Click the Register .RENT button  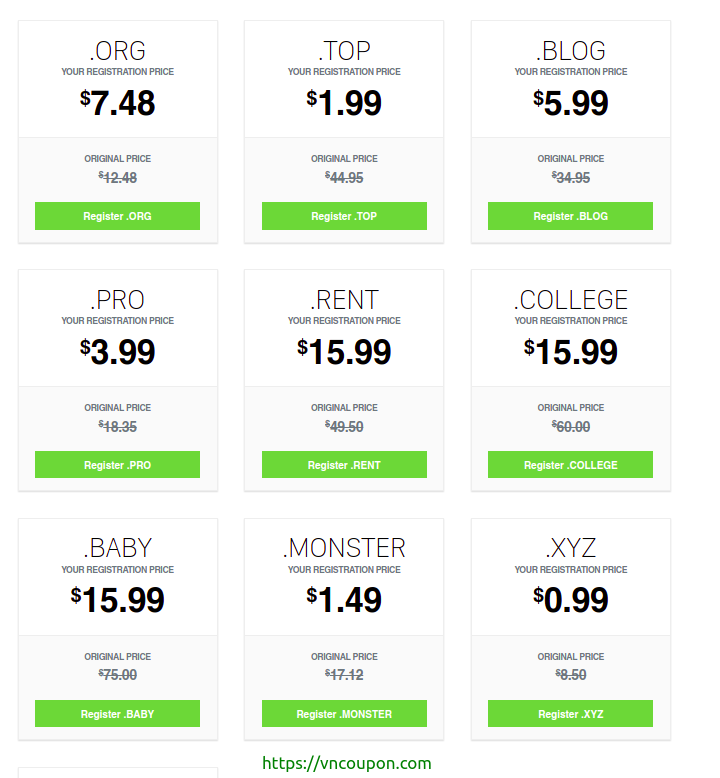tap(344, 464)
